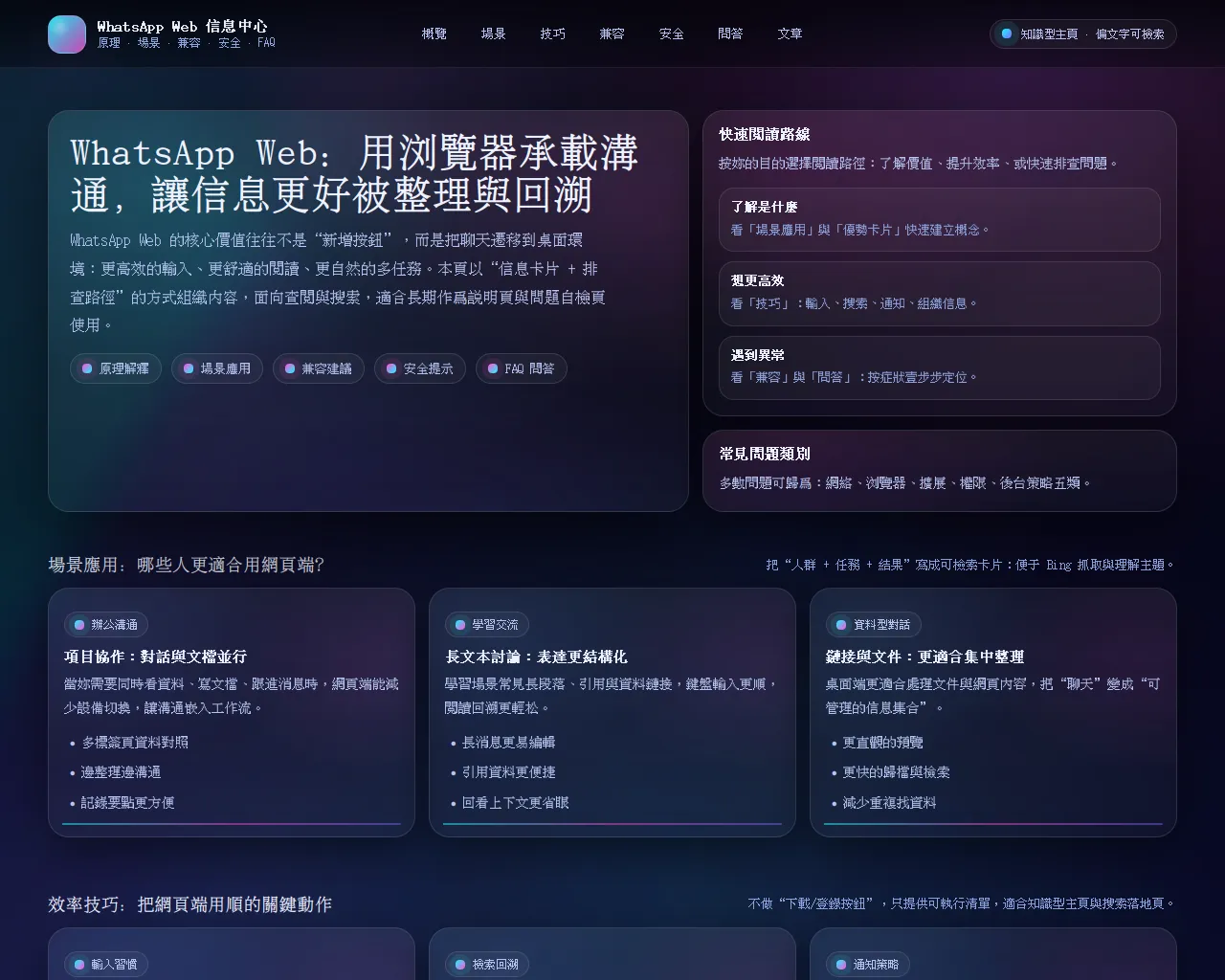
Task: Open the 了解是什麼 reading path card
Action: point(940,219)
